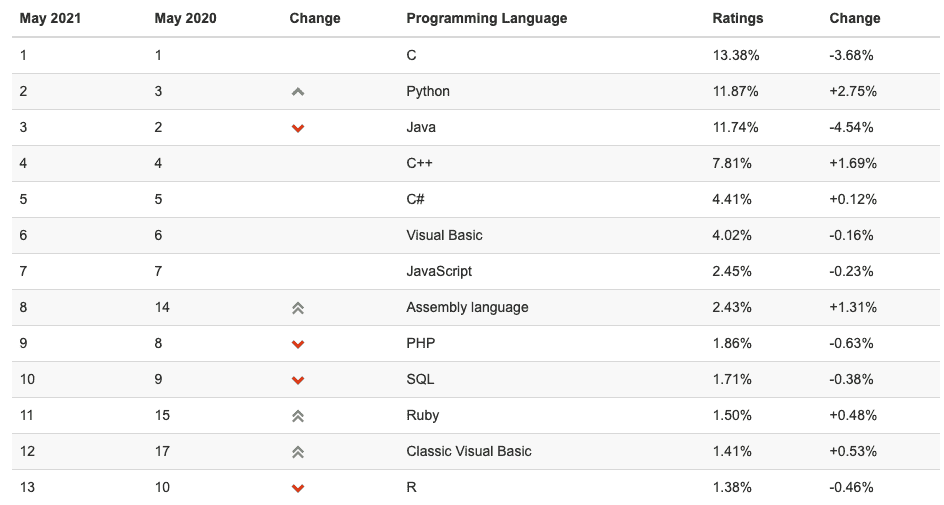Click the C# language entry
Viewport: 944px width, 505px height.
point(415,199)
